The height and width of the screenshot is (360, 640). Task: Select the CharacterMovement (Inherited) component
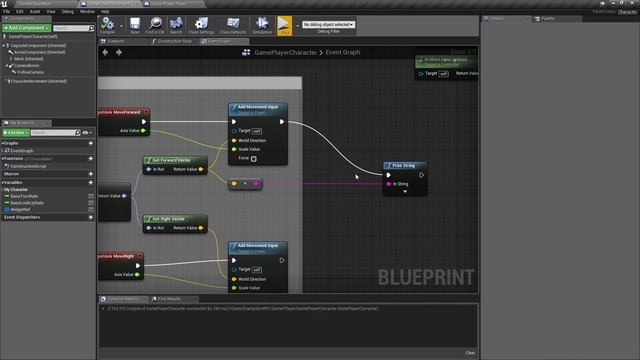38,81
